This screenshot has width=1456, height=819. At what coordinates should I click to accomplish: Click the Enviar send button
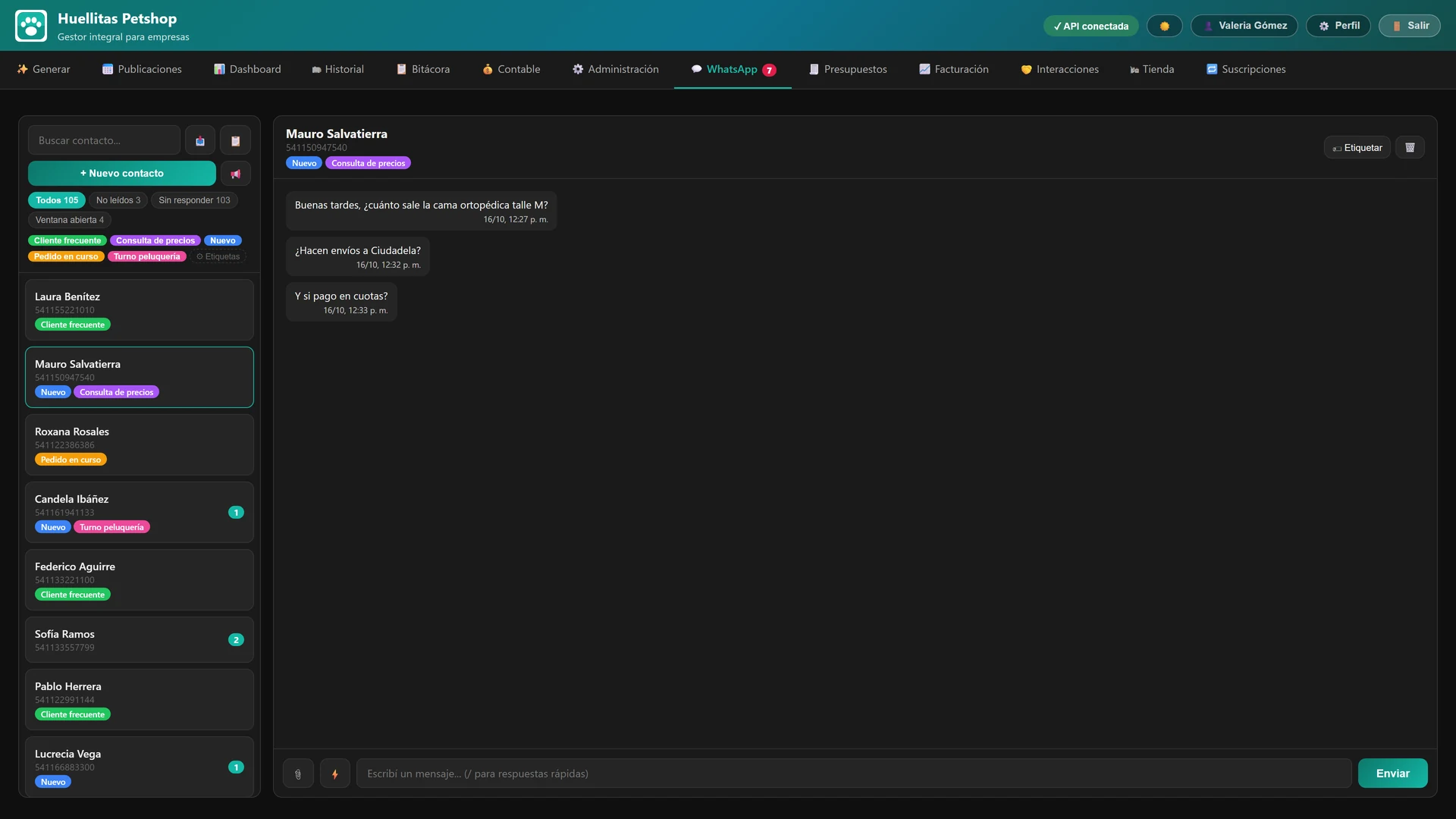click(x=1392, y=773)
